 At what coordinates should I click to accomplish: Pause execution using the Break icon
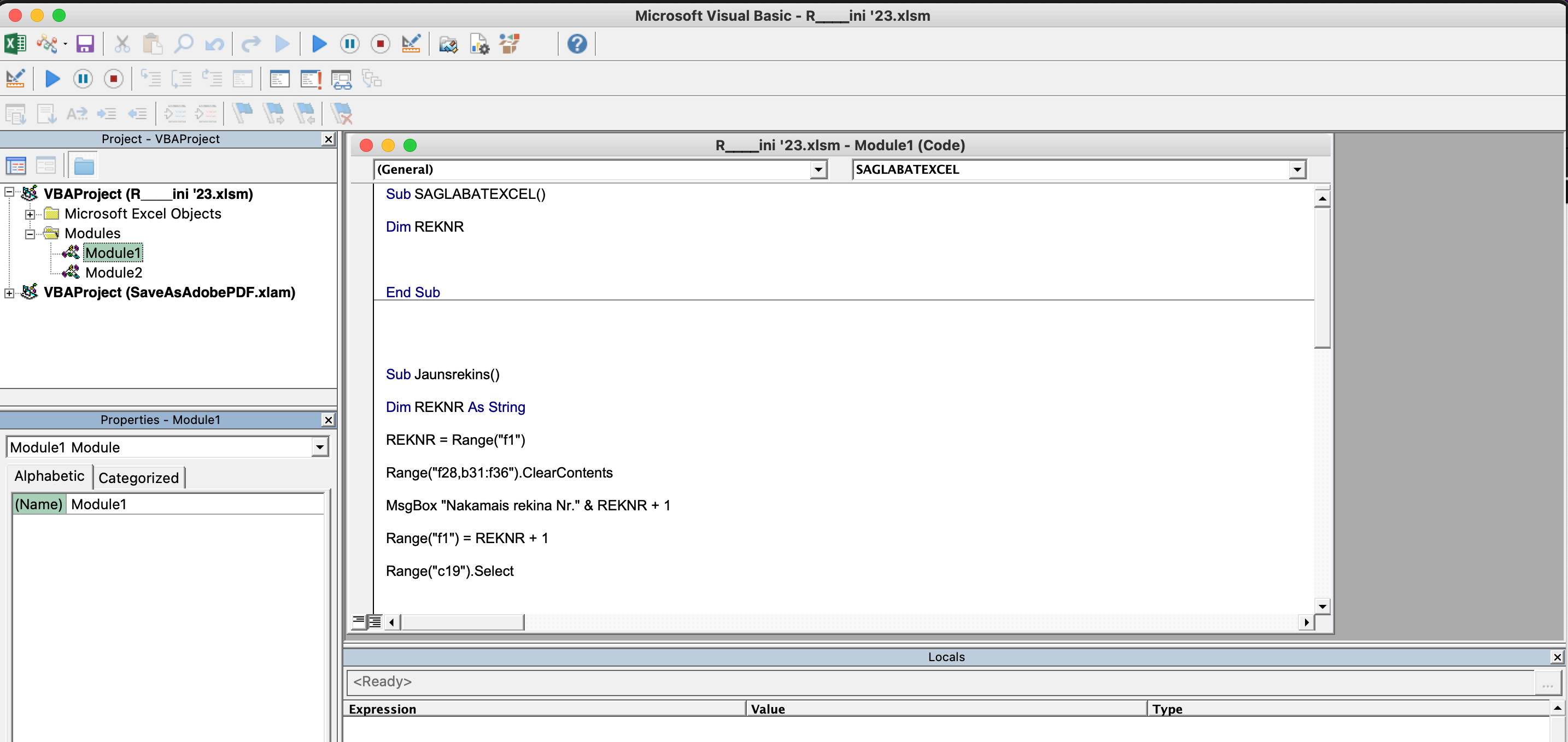[350, 43]
